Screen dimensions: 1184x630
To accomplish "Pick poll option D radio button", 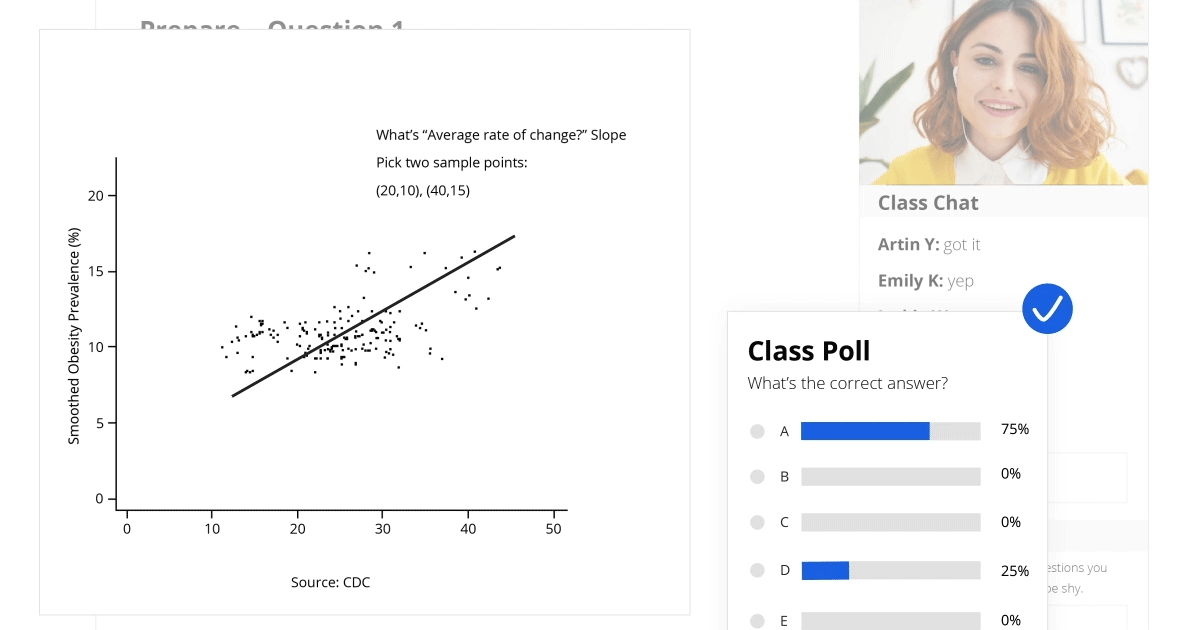I will (x=757, y=571).
